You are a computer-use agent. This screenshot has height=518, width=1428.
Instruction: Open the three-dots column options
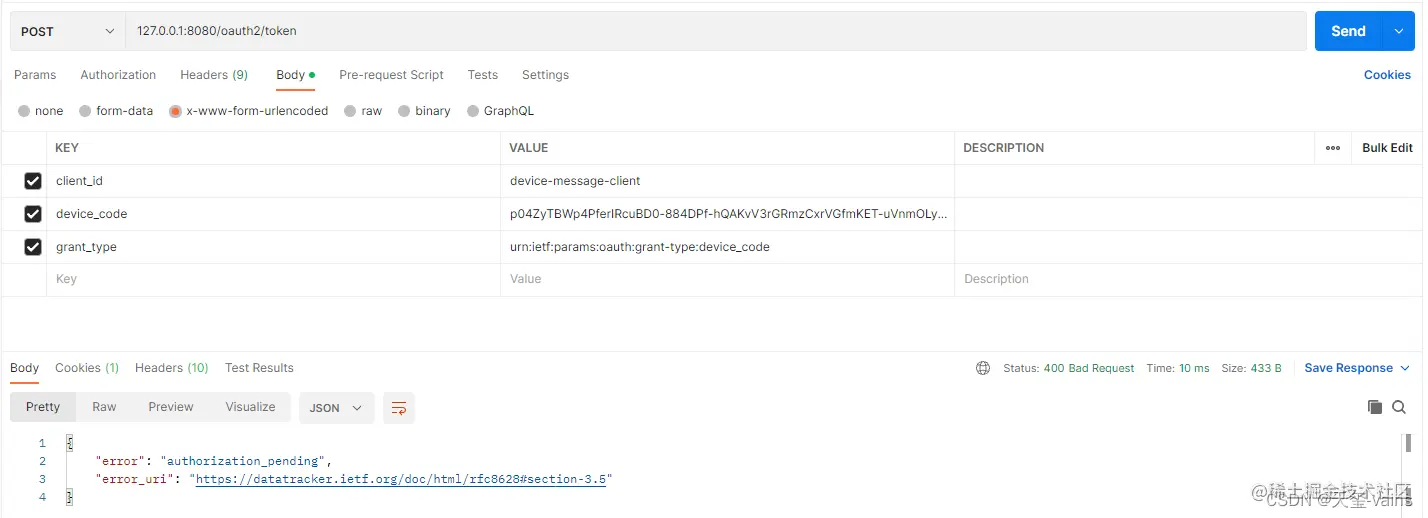click(x=1333, y=148)
